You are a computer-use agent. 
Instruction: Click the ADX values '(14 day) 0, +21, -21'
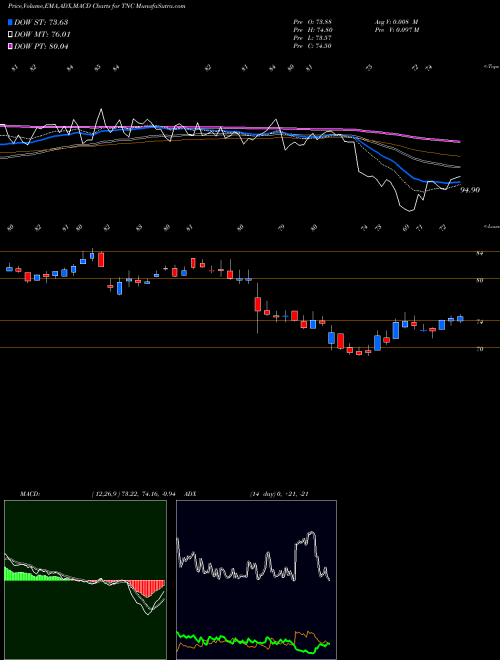279,494
